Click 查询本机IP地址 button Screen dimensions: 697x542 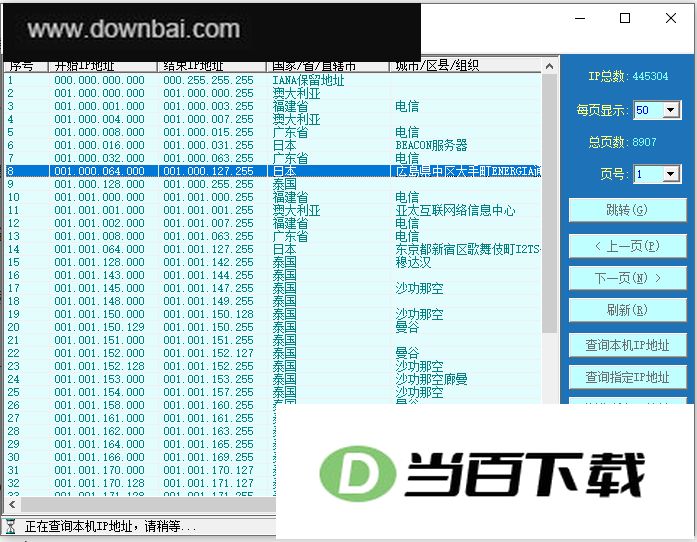tap(627, 345)
